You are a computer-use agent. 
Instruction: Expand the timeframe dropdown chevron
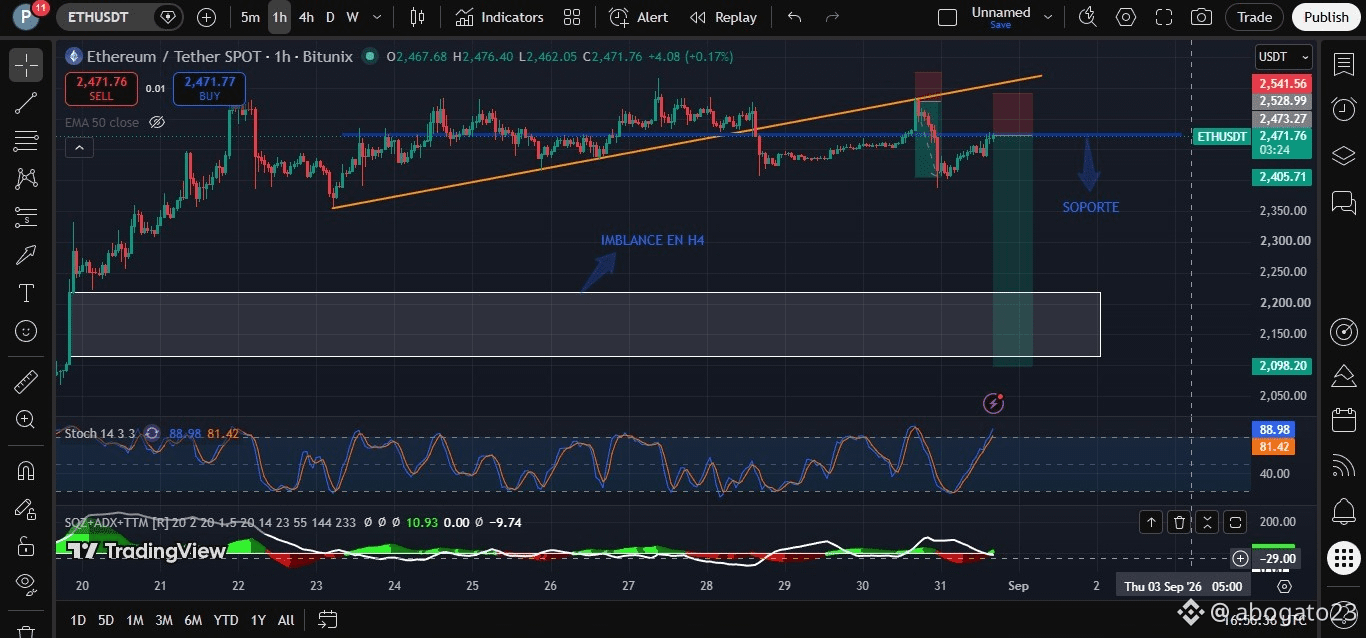376,17
